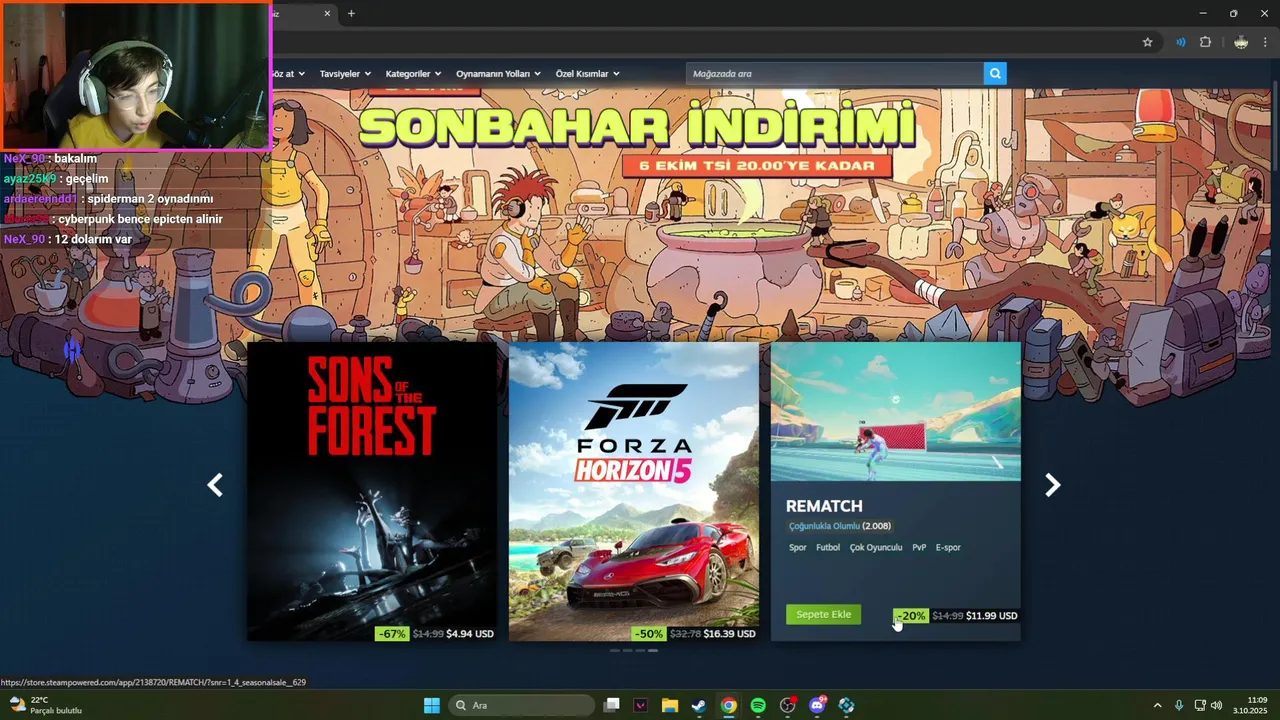Screen dimensions: 1280x720
Task: Switch to Chrome in the taskbar
Action: coord(729,705)
